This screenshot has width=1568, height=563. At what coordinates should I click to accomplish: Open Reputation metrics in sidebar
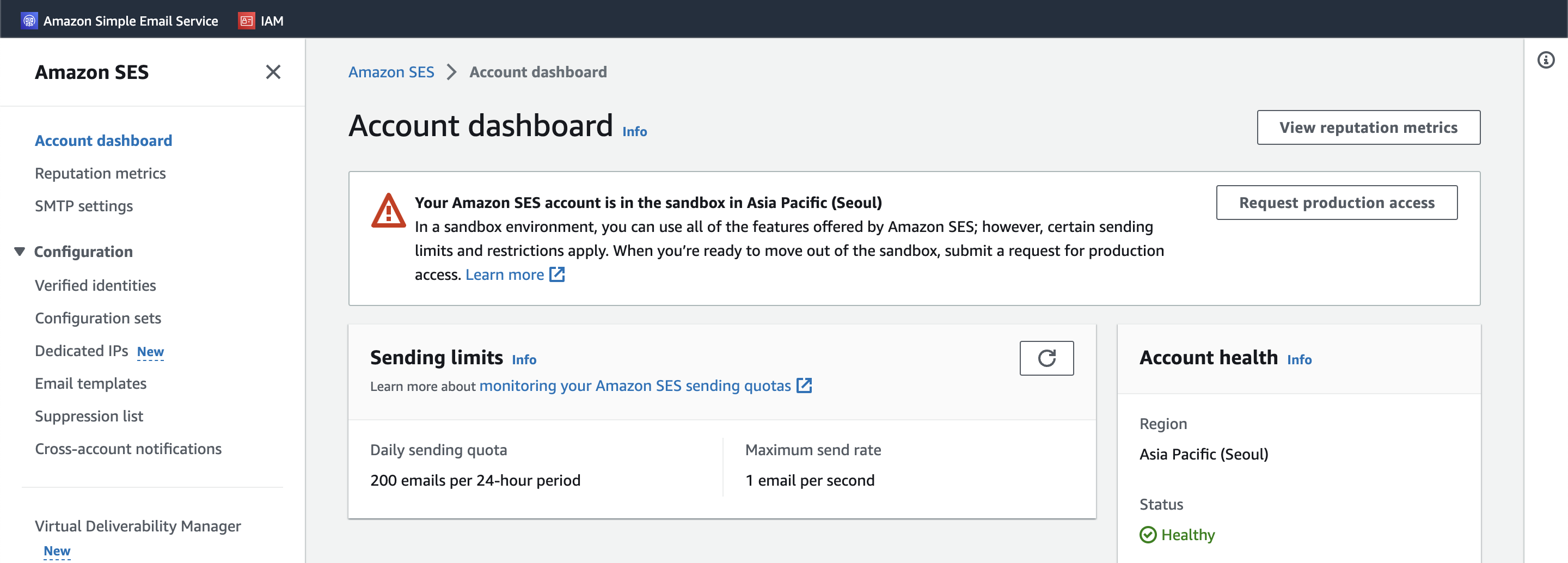coord(100,174)
